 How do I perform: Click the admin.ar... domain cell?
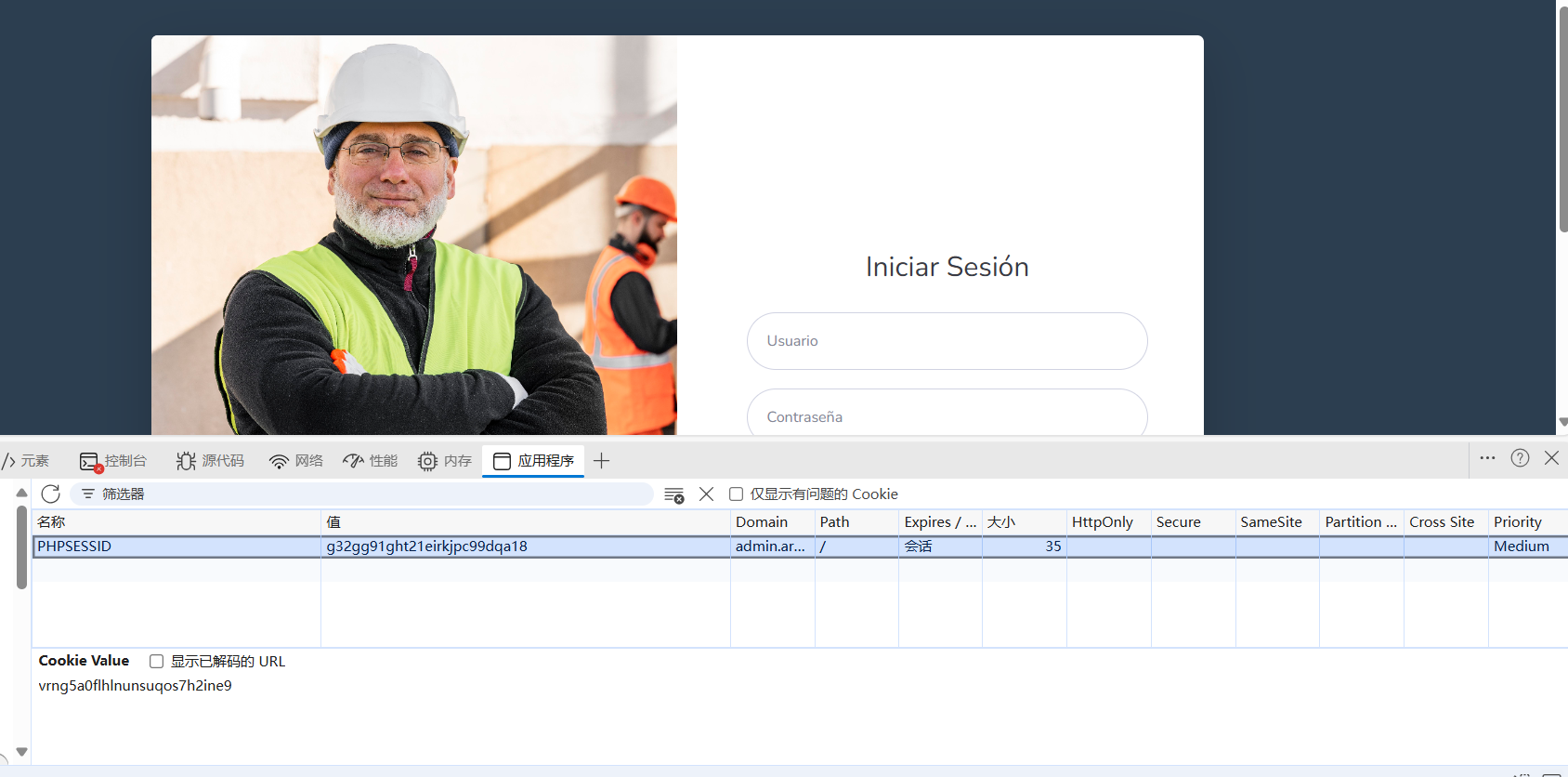773,547
